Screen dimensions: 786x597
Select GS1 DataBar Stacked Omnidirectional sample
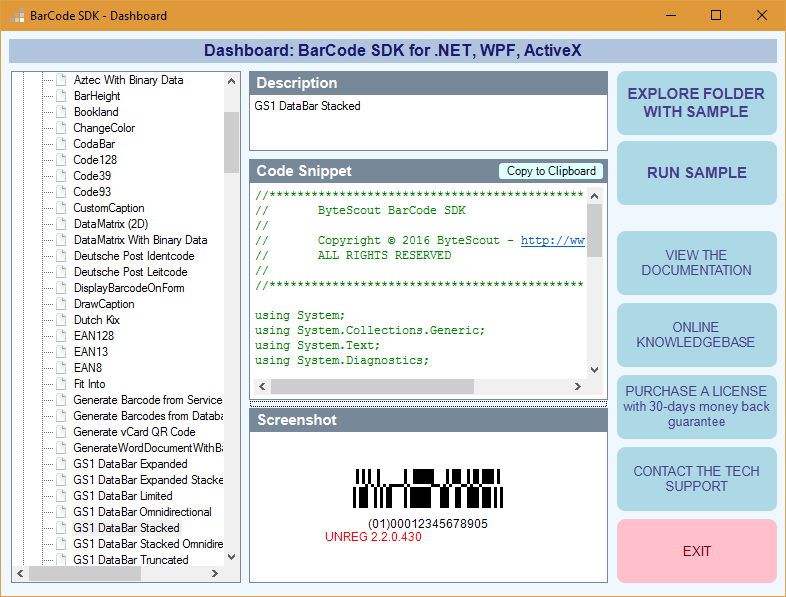tap(147, 544)
